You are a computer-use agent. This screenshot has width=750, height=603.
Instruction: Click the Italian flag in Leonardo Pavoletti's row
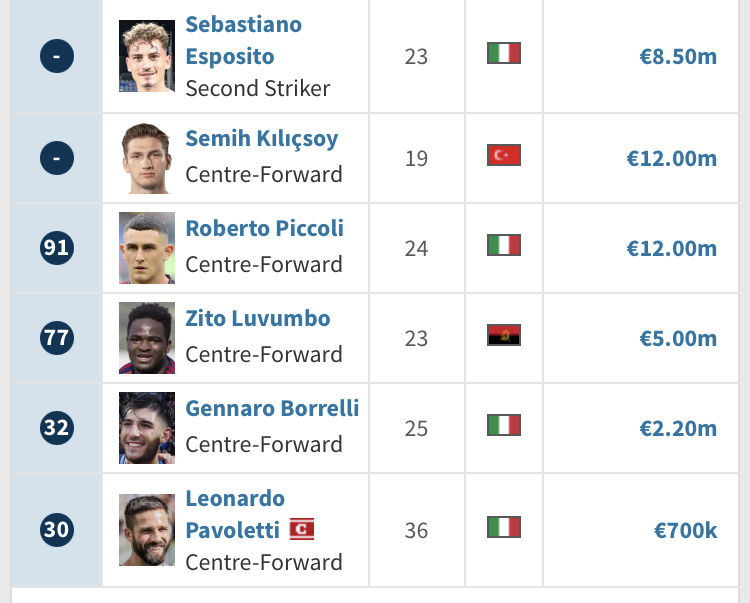click(504, 527)
